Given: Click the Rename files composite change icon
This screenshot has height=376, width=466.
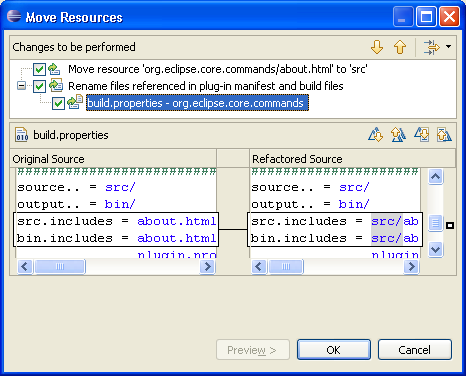Looking at the screenshot, I should [56, 86].
